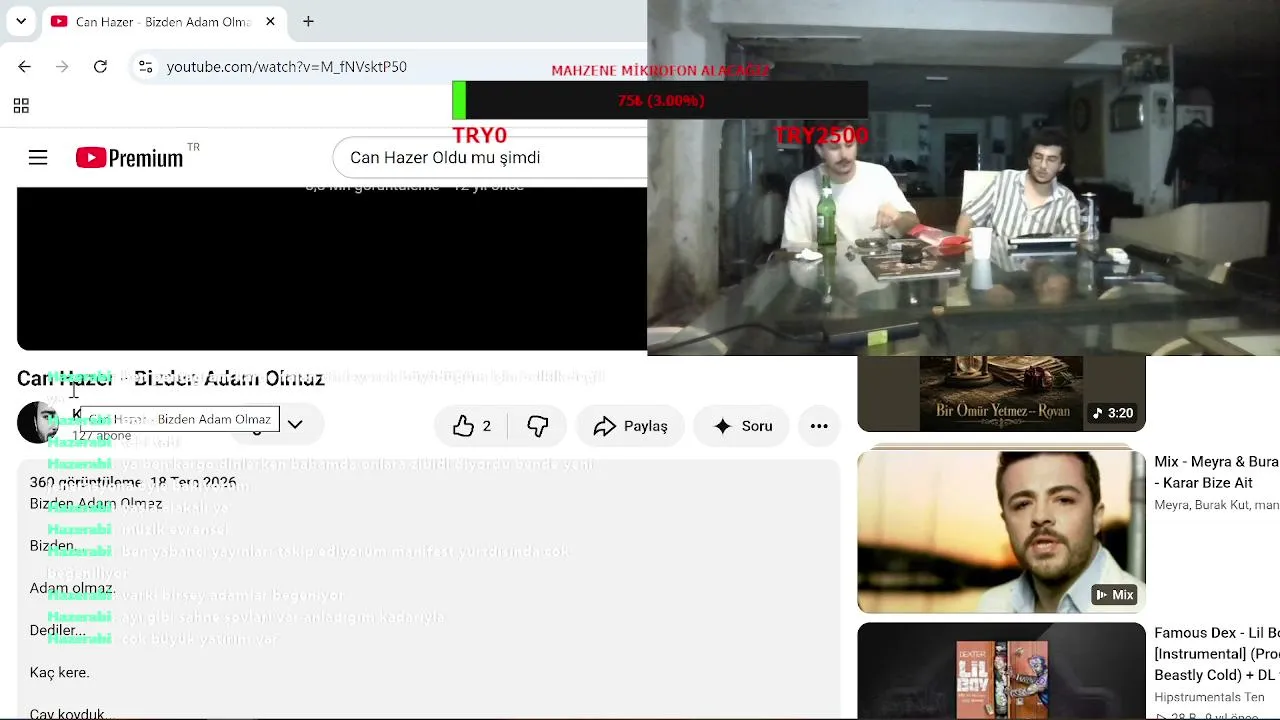The width and height of the screenshot is (1280, 720).
Task: Share the video using Paylaş
Action: pos(630,426)
